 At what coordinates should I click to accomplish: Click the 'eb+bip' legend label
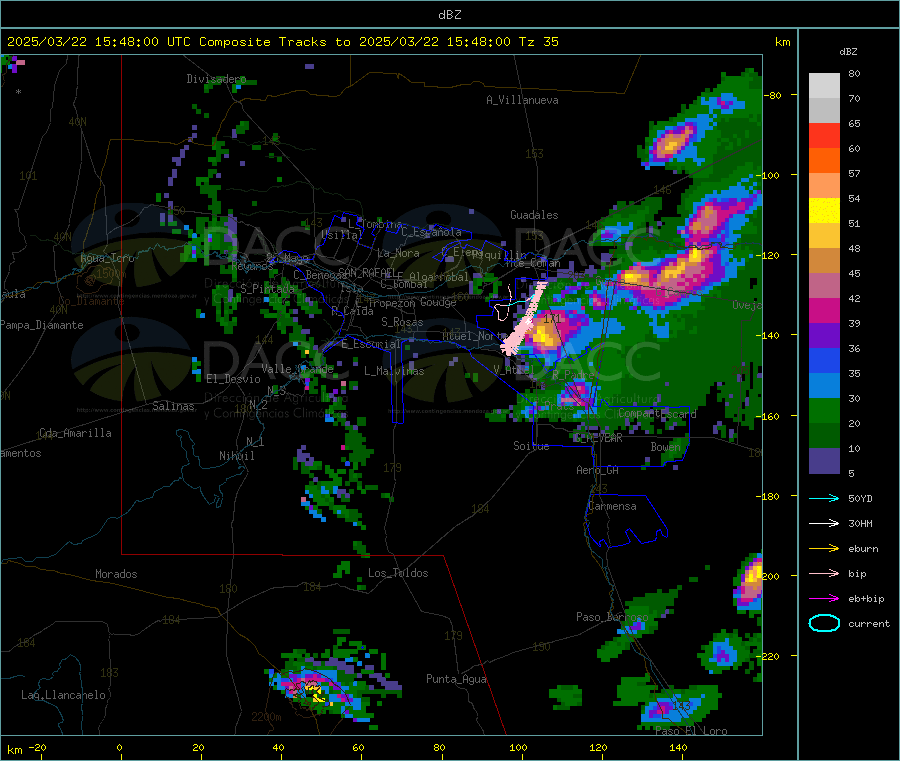(x=866, y=599)
